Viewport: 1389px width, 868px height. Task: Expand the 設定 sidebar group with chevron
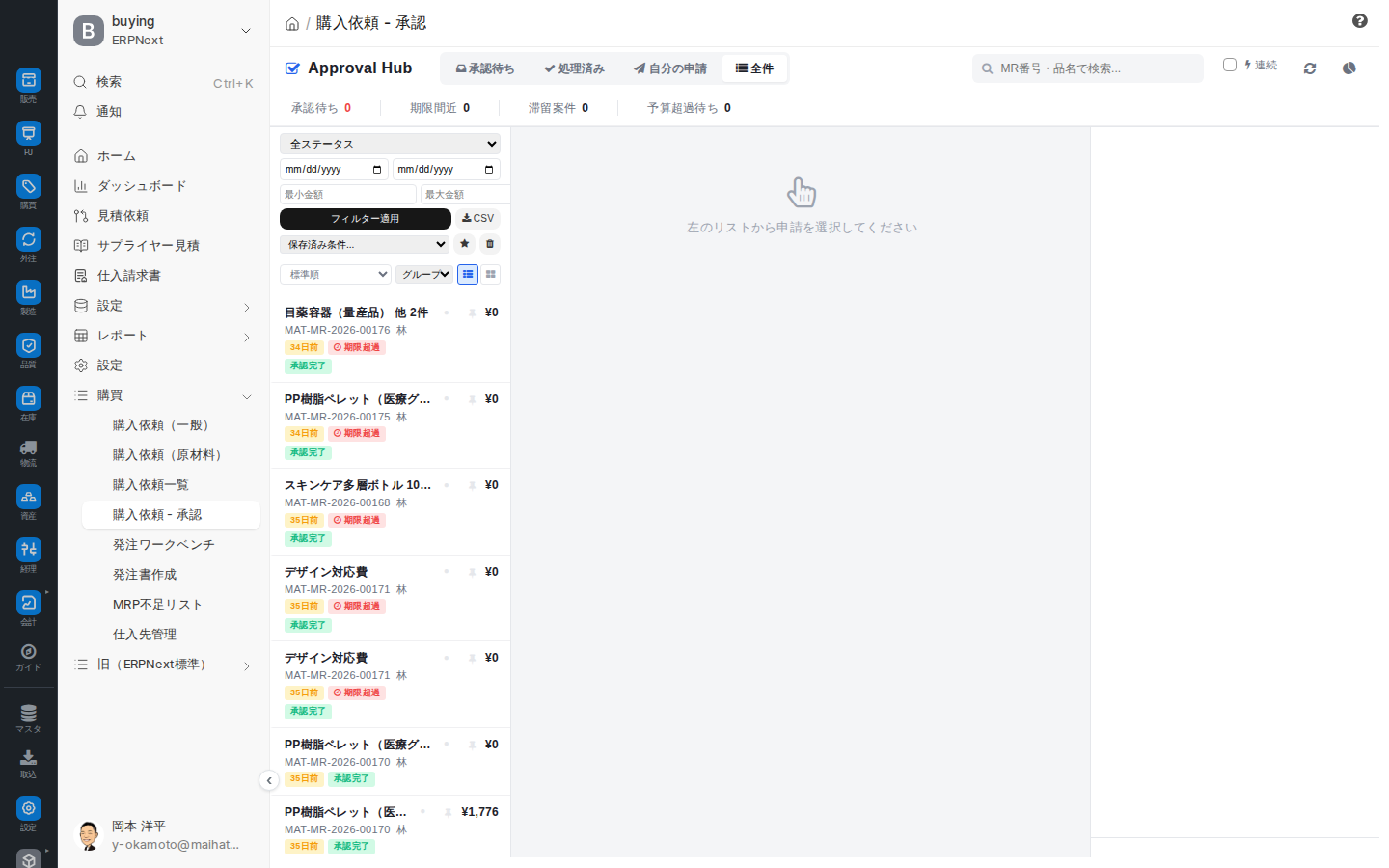[x=246, y=308]
